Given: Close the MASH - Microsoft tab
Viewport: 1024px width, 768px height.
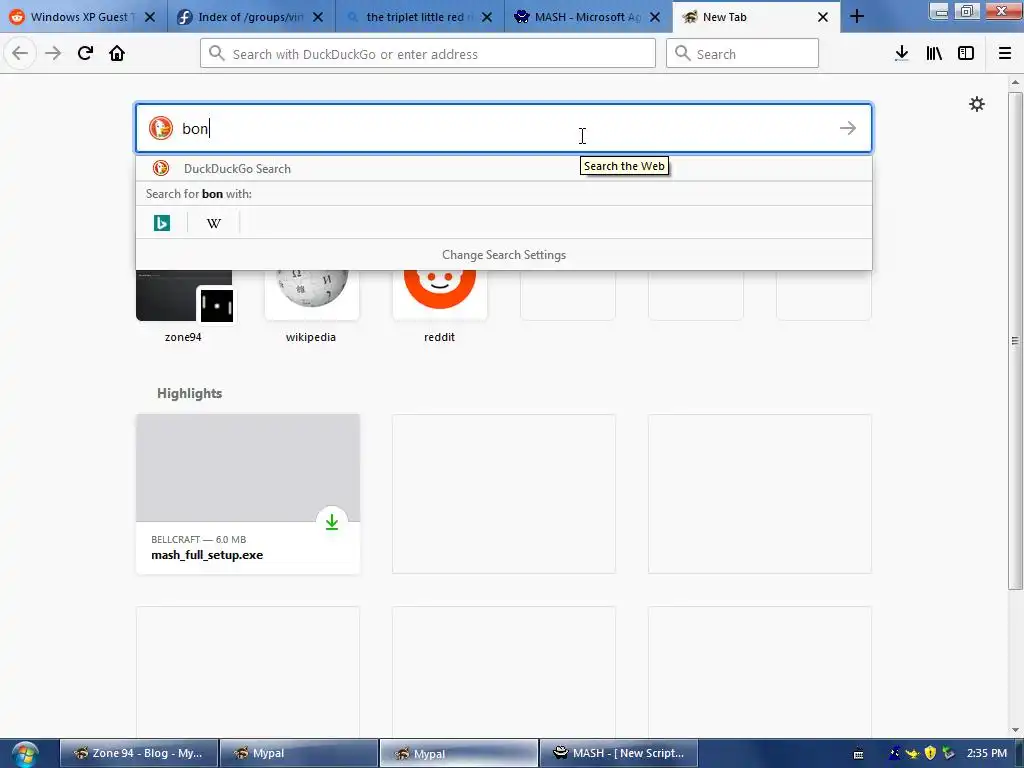Looking at the screenshot, I should [655, 17].
